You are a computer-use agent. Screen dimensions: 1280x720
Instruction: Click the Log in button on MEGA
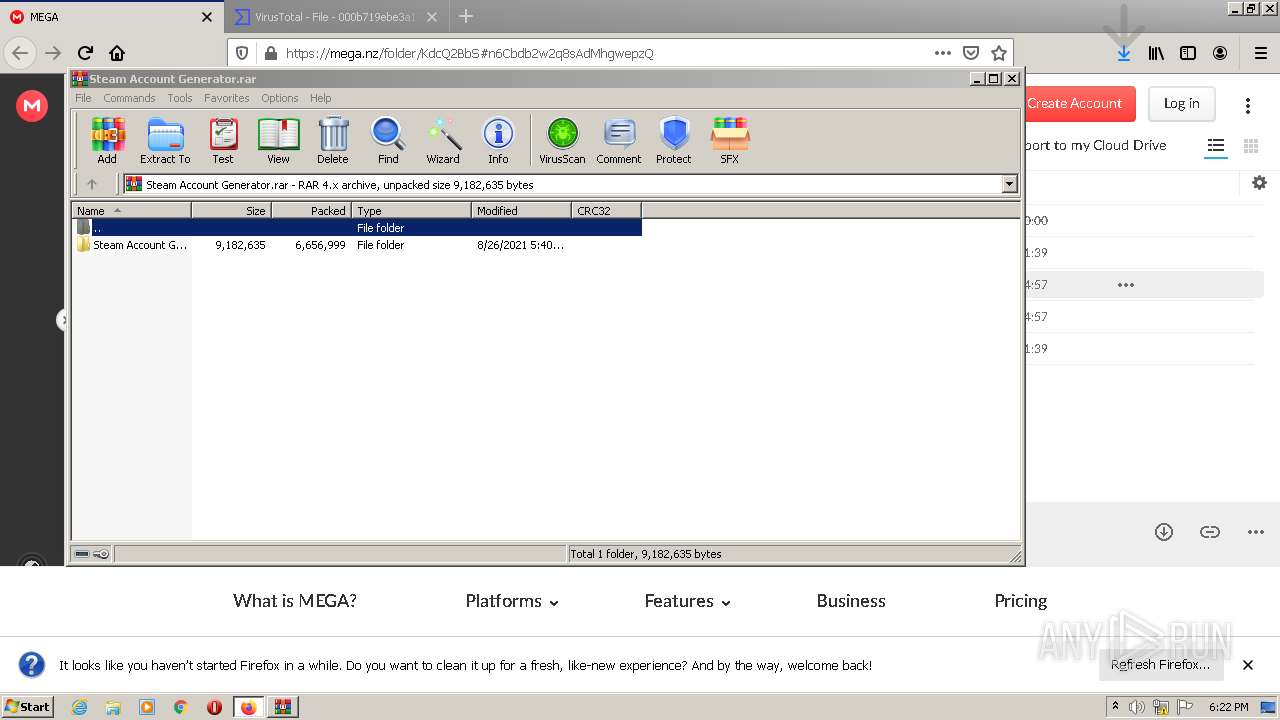click(1181, 103)
